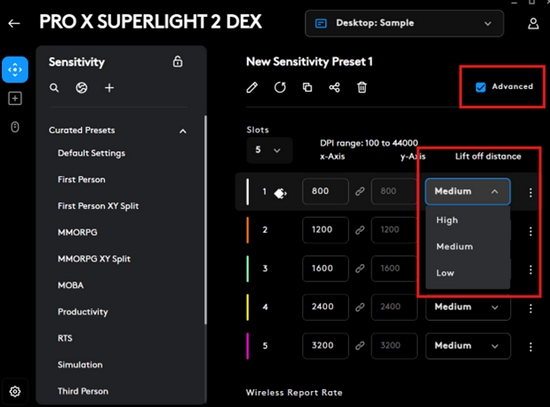Select Default Settings preset
Viewport: 550px width, 407px height.
[91, 153]
